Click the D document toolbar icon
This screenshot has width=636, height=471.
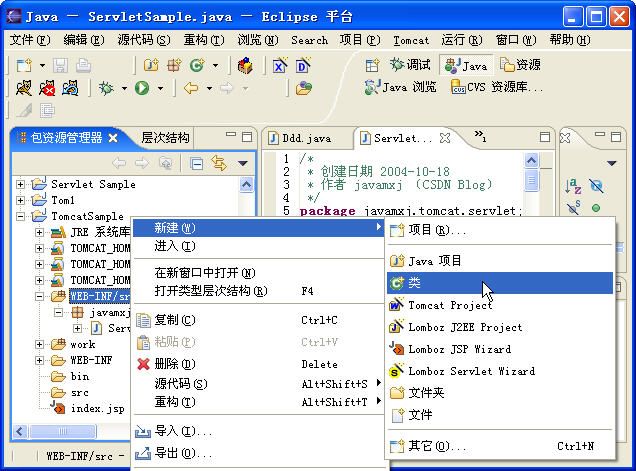coord(303,65)
